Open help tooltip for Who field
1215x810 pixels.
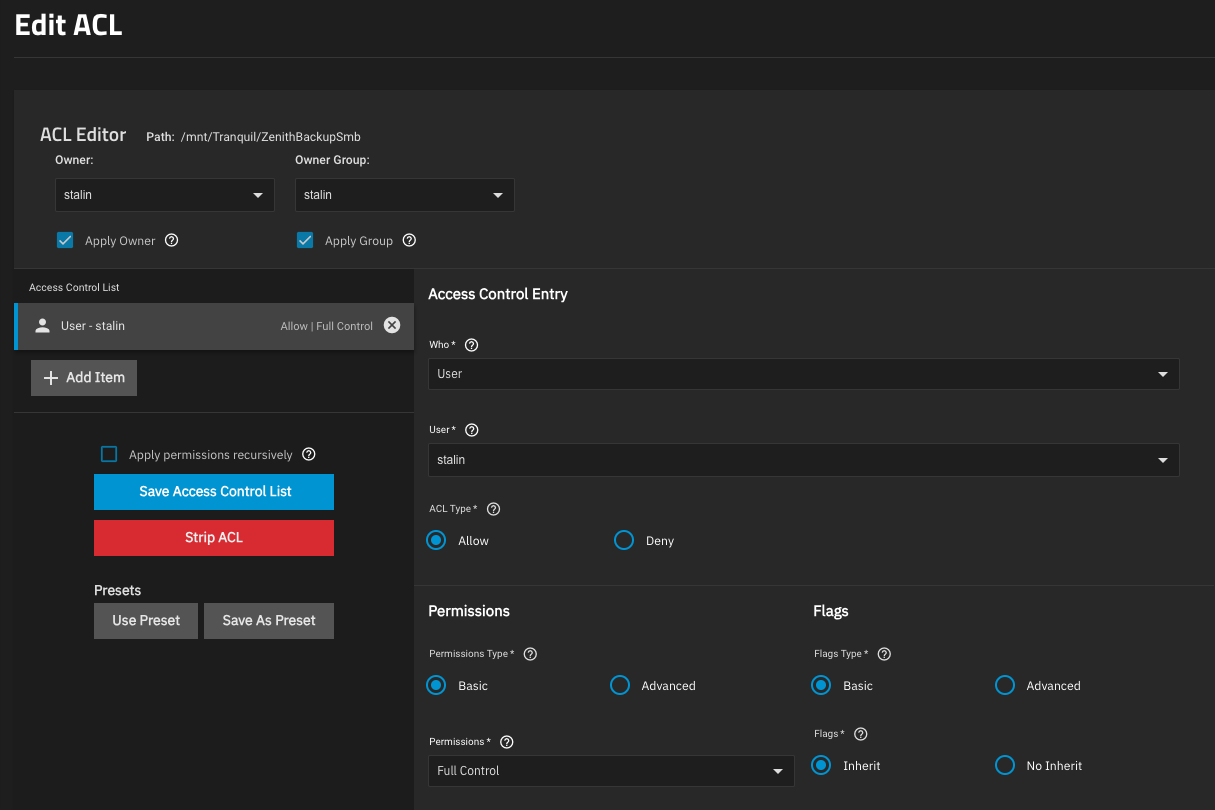[472, 345]
